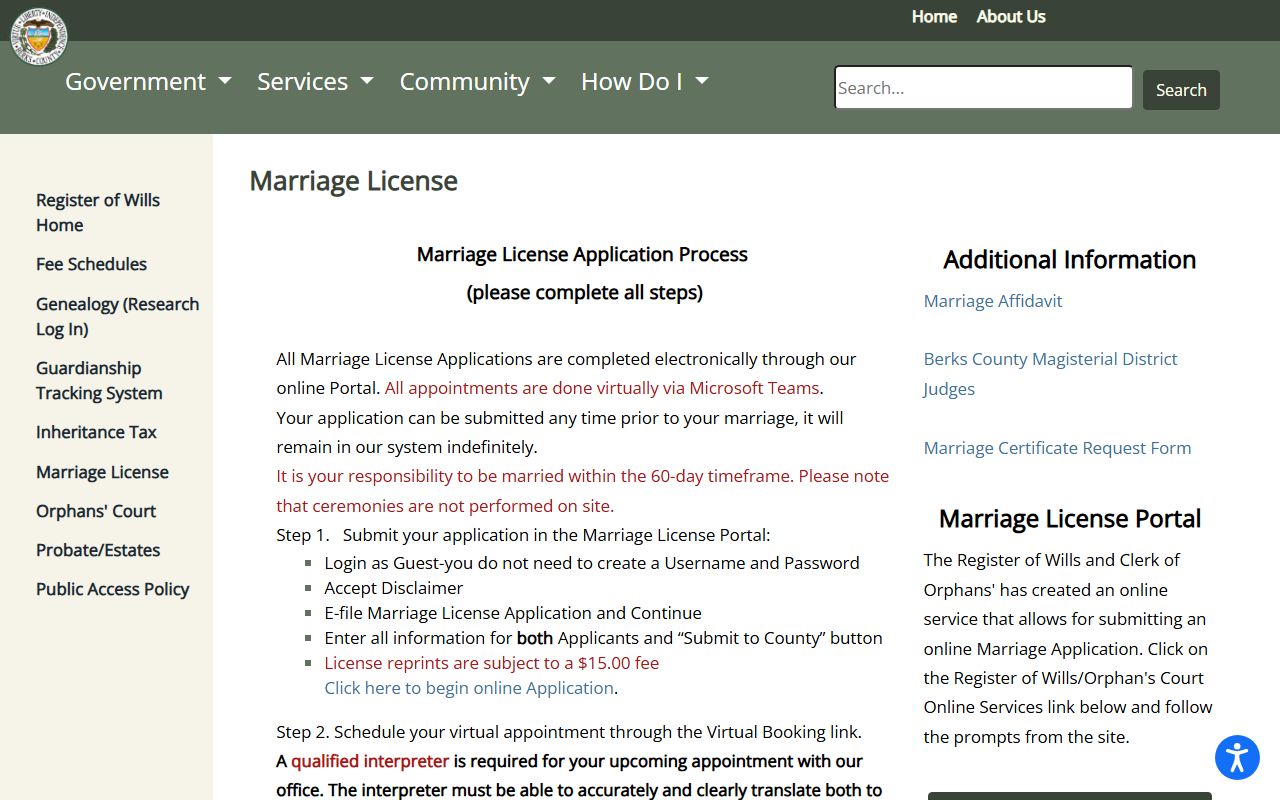Open Marriage Certificate Request Form link

pyautogui.click(x=1057, y=448)
